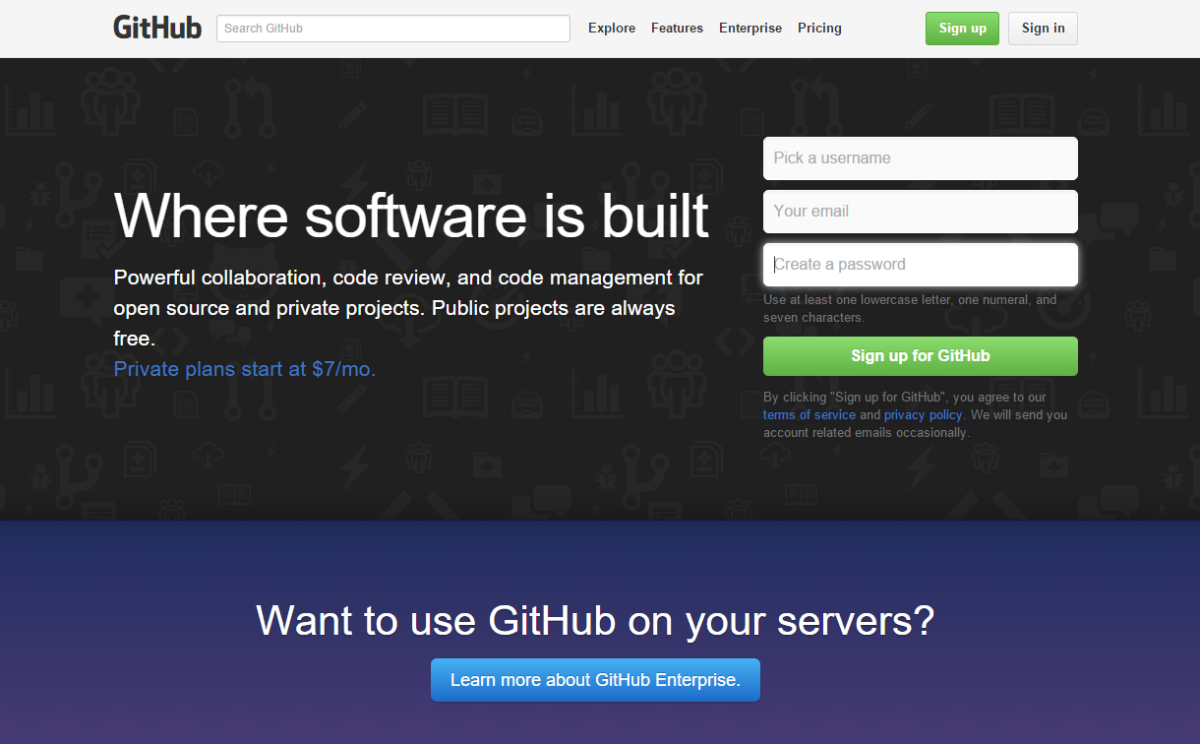Viewport: 1200px width, 744px height.
Task: Follow the Private plans start at $7/mo link
Action: point(245,369)
